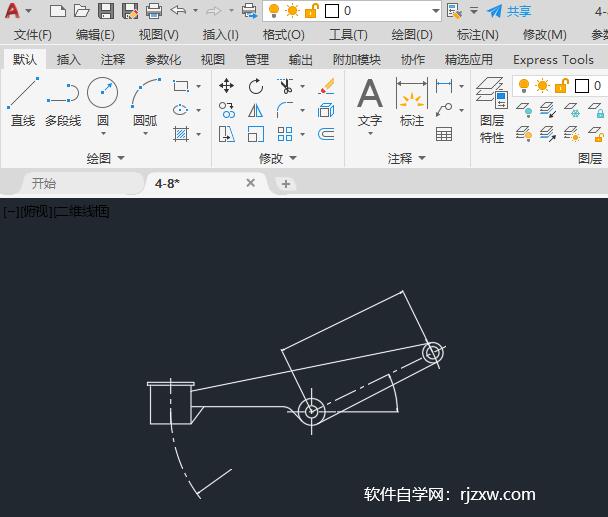Open the 绘图(D) menu
Viewport: 608px width, 517px height.
pyautogui.click(x=412, y=35)
